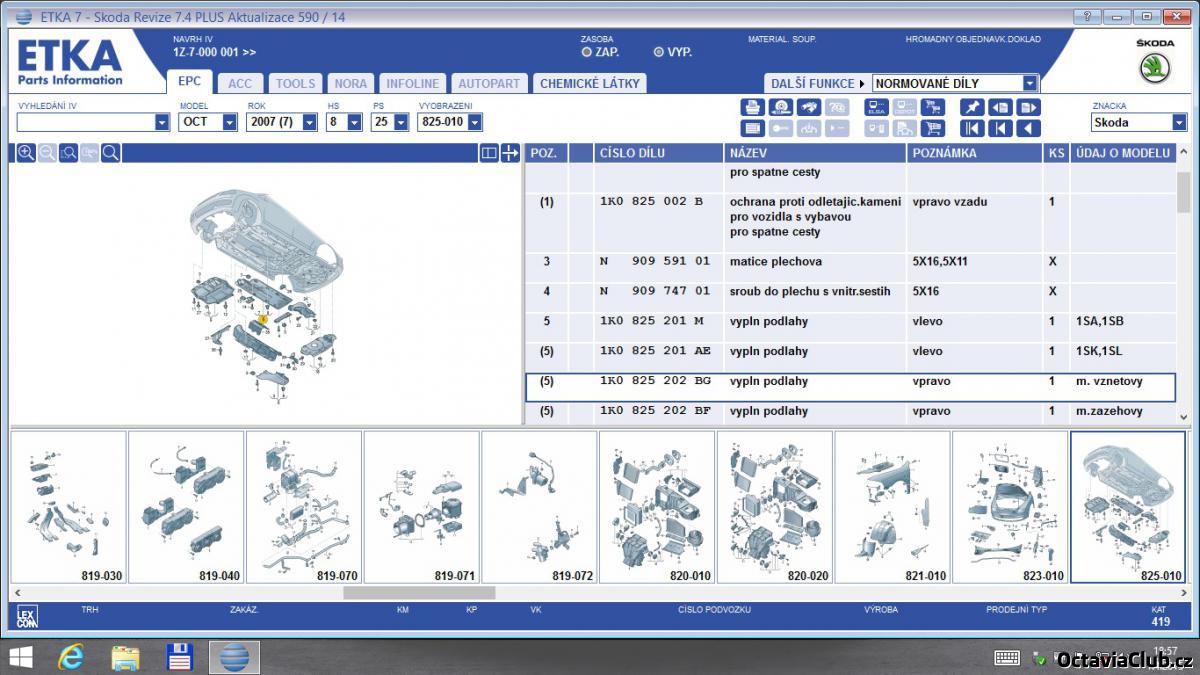This screenshot has height=675, width=1200.
Task: Click the shopping cart icon
Action: (933, 128)
